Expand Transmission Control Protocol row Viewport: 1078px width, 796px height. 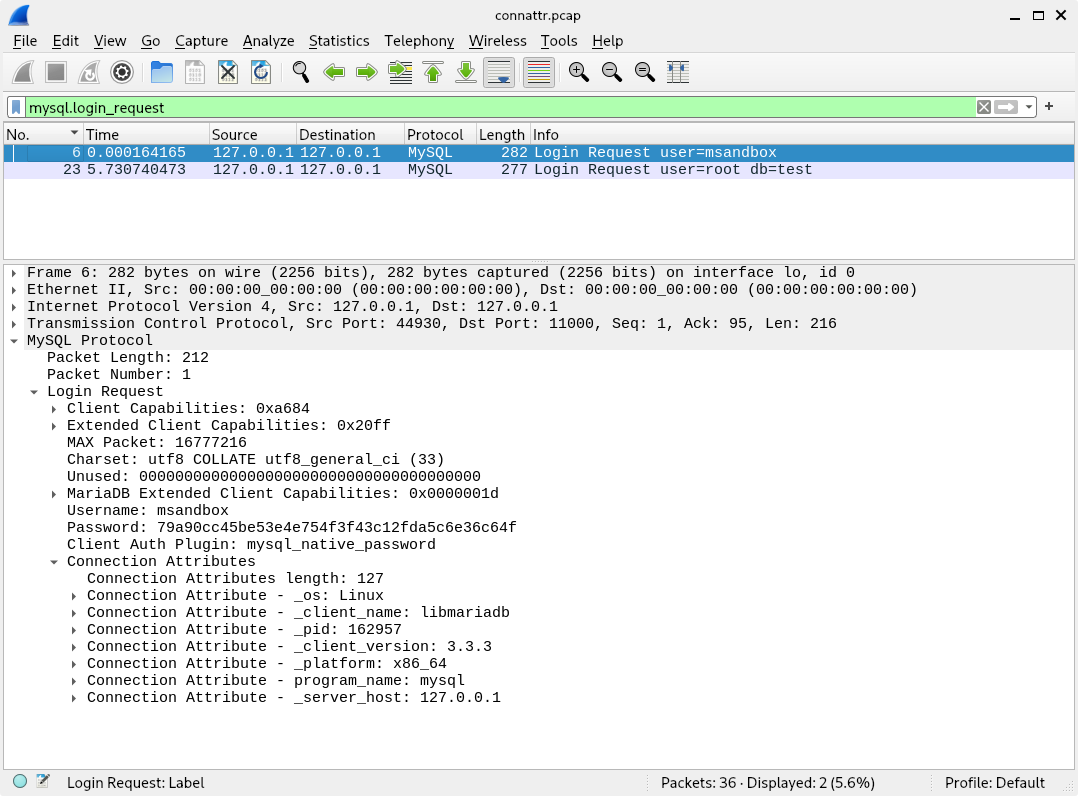(x=14, y=324)
